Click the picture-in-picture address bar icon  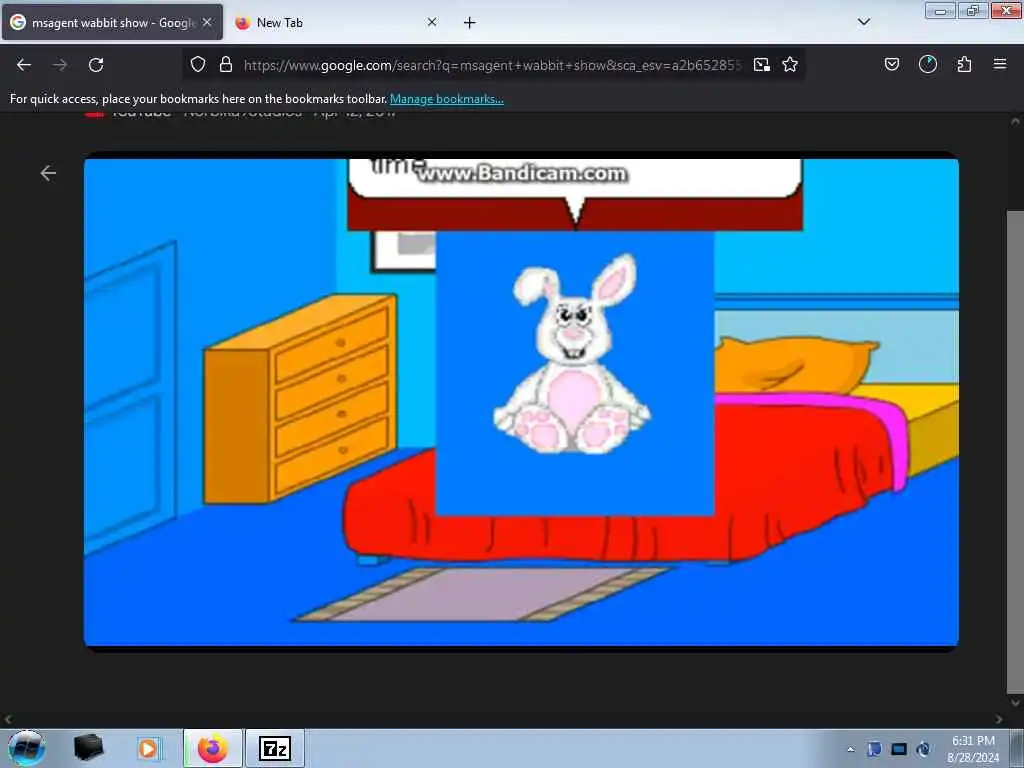[x=761, y=64]
